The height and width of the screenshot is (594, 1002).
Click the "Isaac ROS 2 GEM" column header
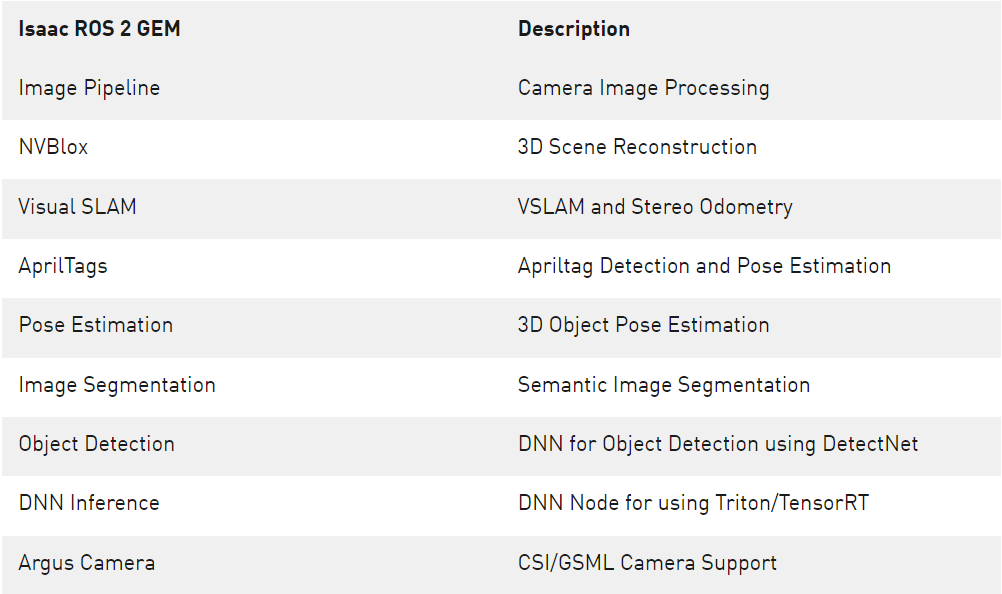click(x=99, y=29)
